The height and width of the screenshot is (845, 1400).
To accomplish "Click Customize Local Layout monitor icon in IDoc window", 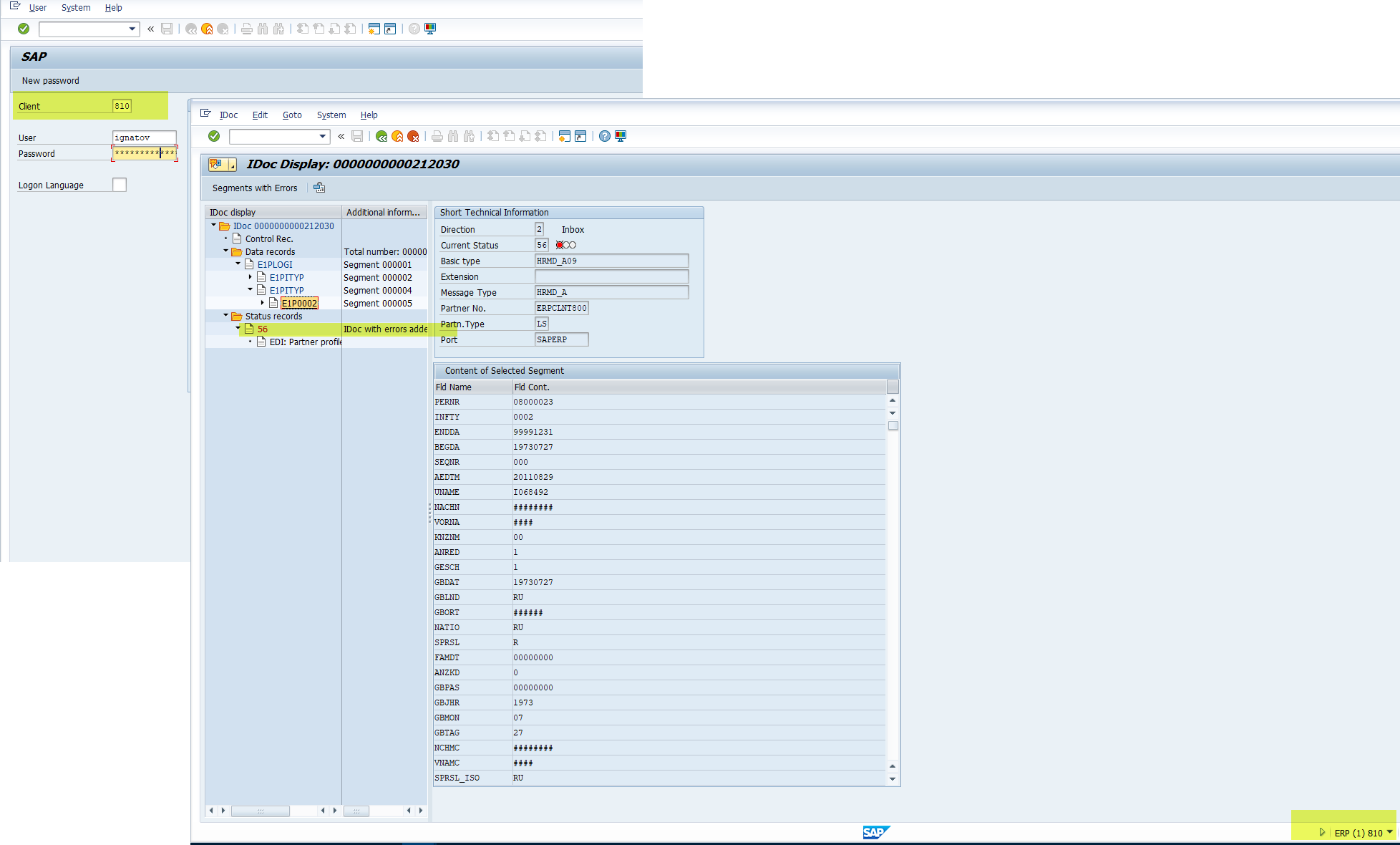I will pyautogui.click(x=621, y=136).
